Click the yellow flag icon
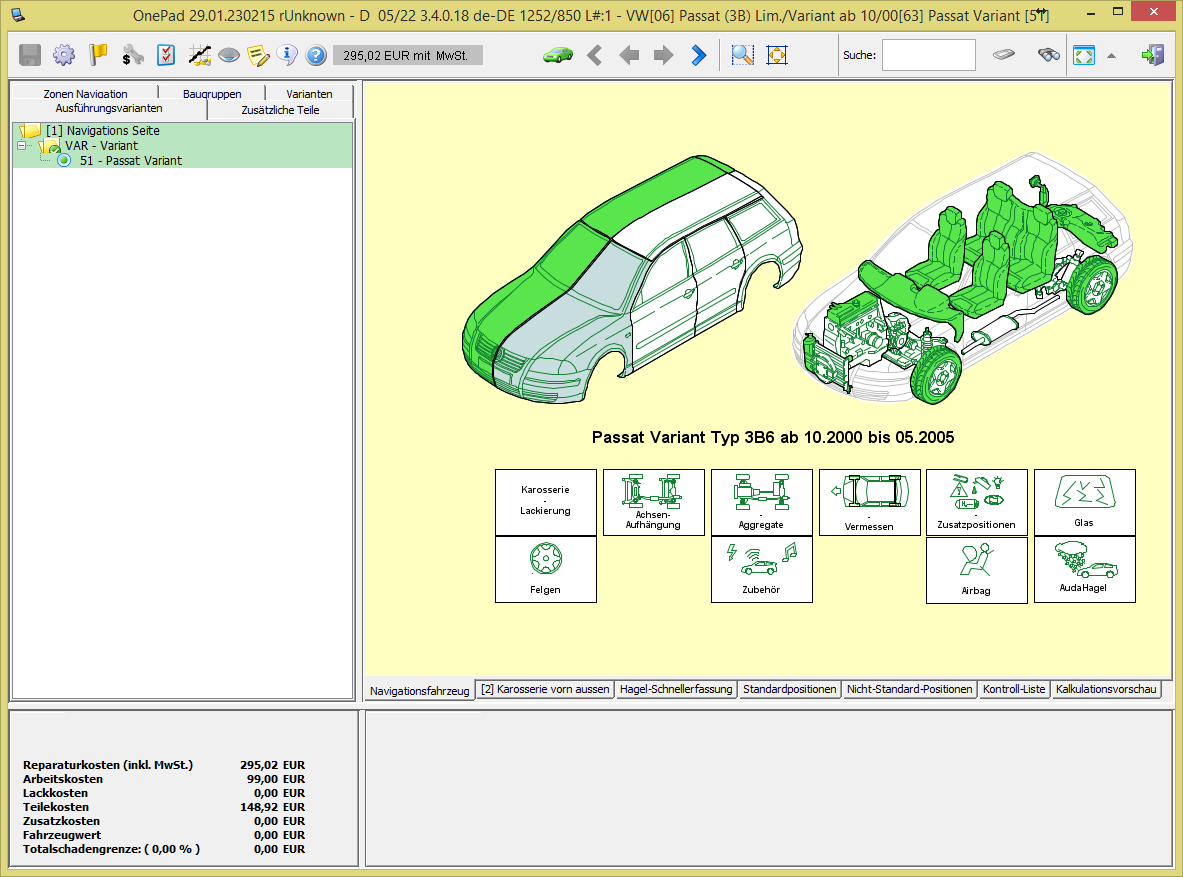The height and width of the screenshot is (877, 1183). [98, 55]
